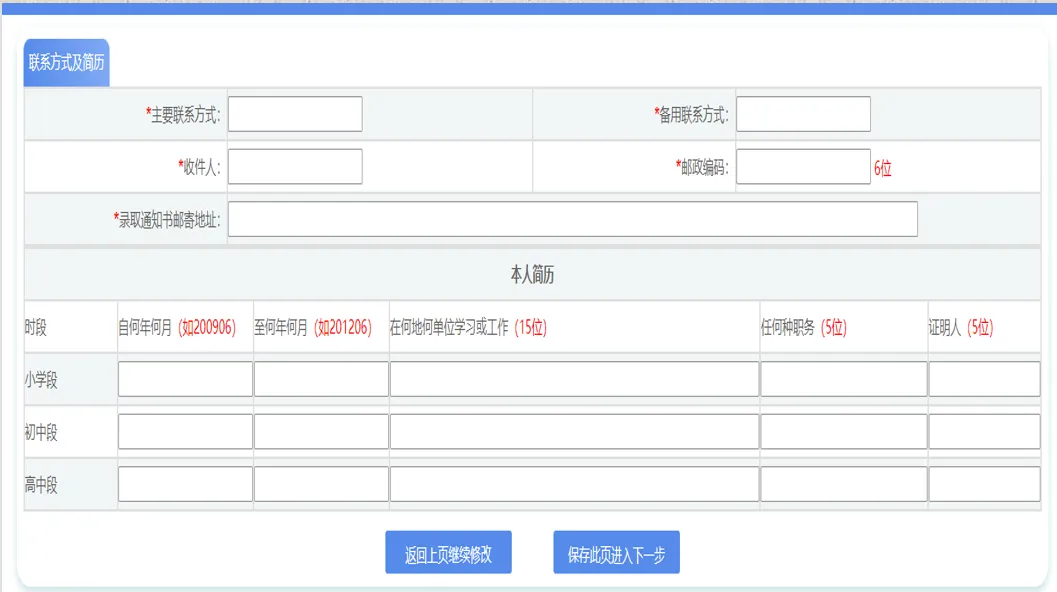
Task: Click the 备用联系方式 input field
Action: coord(803,114)
